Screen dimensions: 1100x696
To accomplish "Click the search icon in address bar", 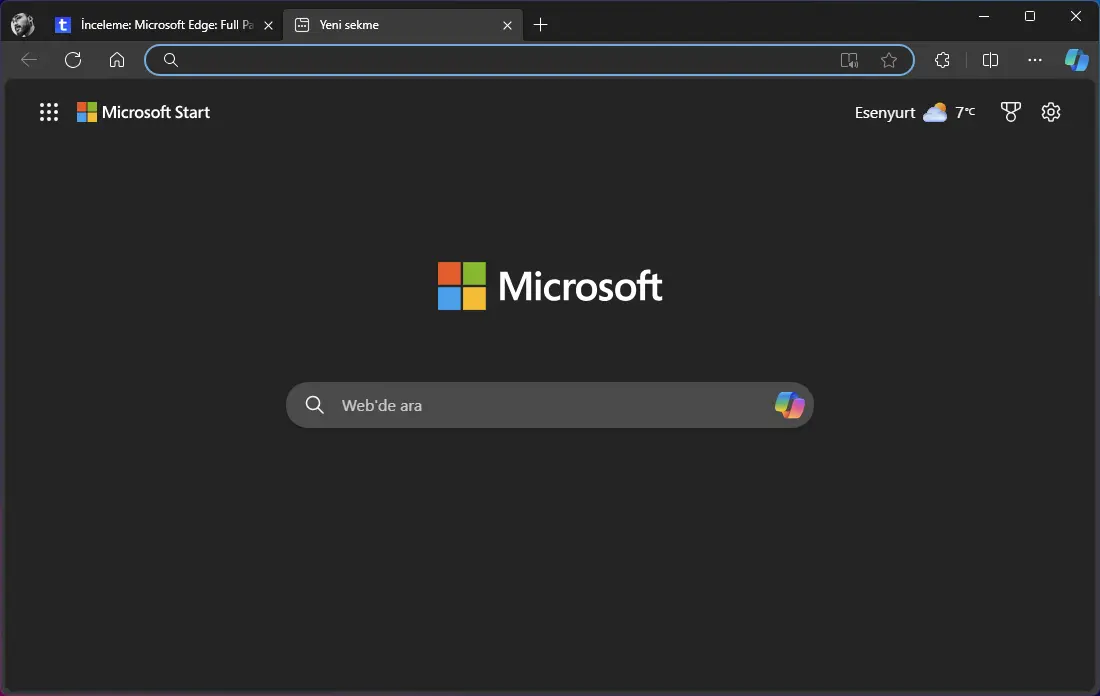I will [x=170, y=60].
